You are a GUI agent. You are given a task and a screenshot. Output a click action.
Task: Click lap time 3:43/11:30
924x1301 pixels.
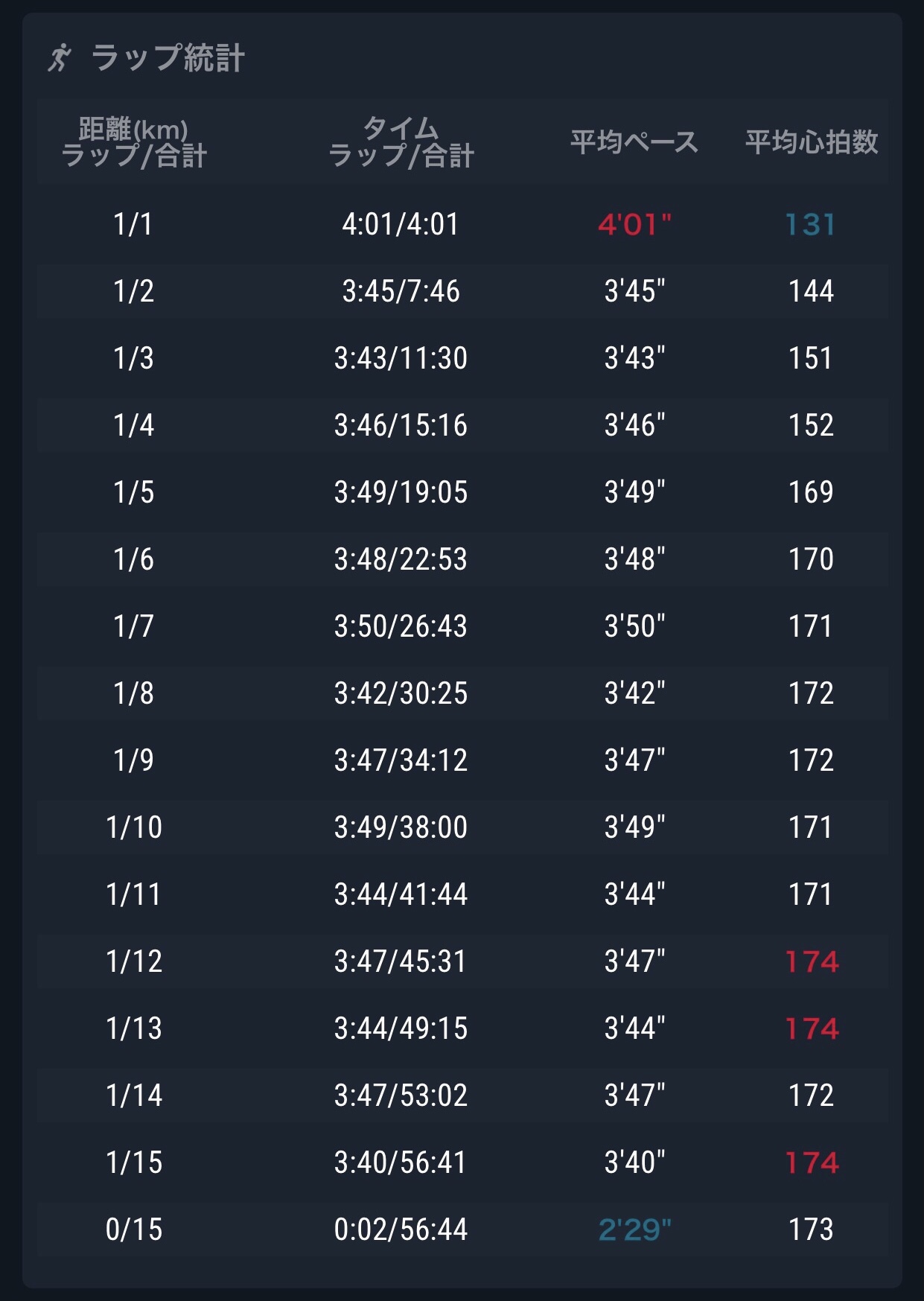coord(401,358)
